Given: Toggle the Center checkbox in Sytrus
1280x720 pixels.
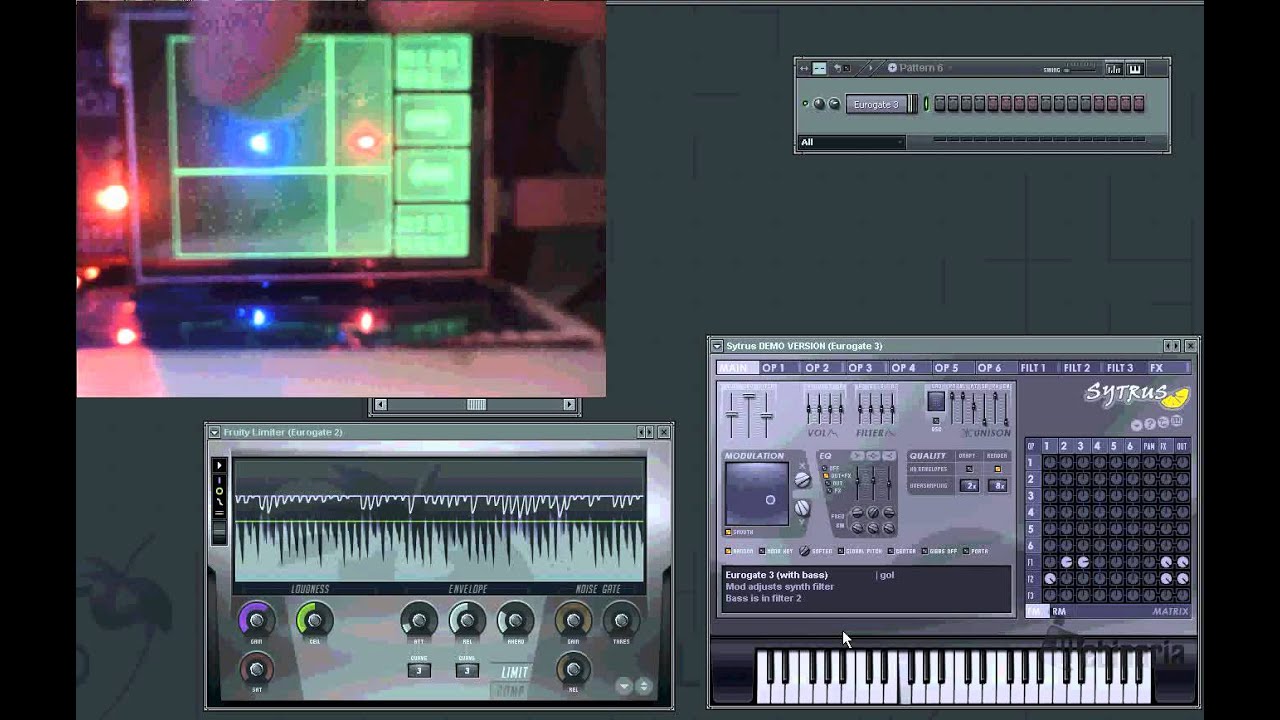Looking at the screenshot, I should click(891, 551).
